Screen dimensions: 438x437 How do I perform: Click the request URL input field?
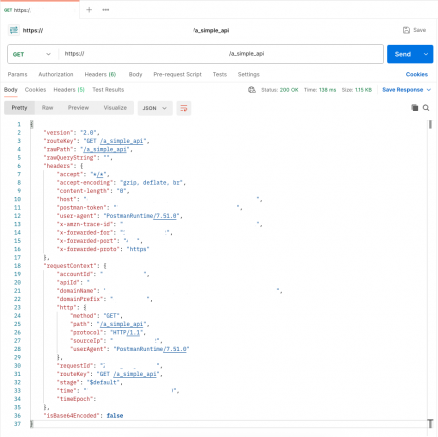pyautogui.click(x=221, y=54)
